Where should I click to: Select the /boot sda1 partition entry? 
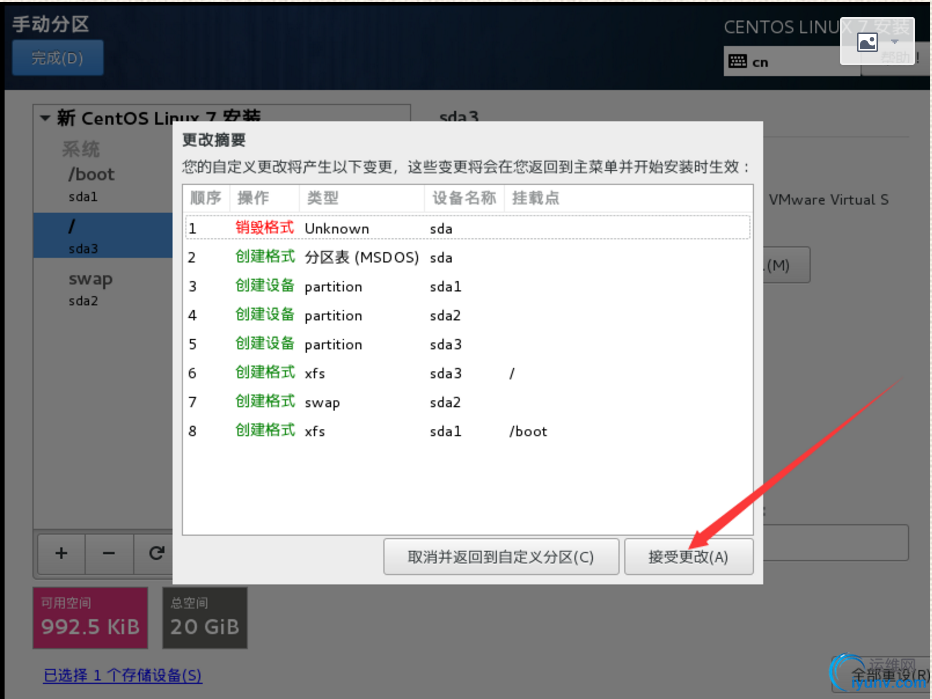103,184
